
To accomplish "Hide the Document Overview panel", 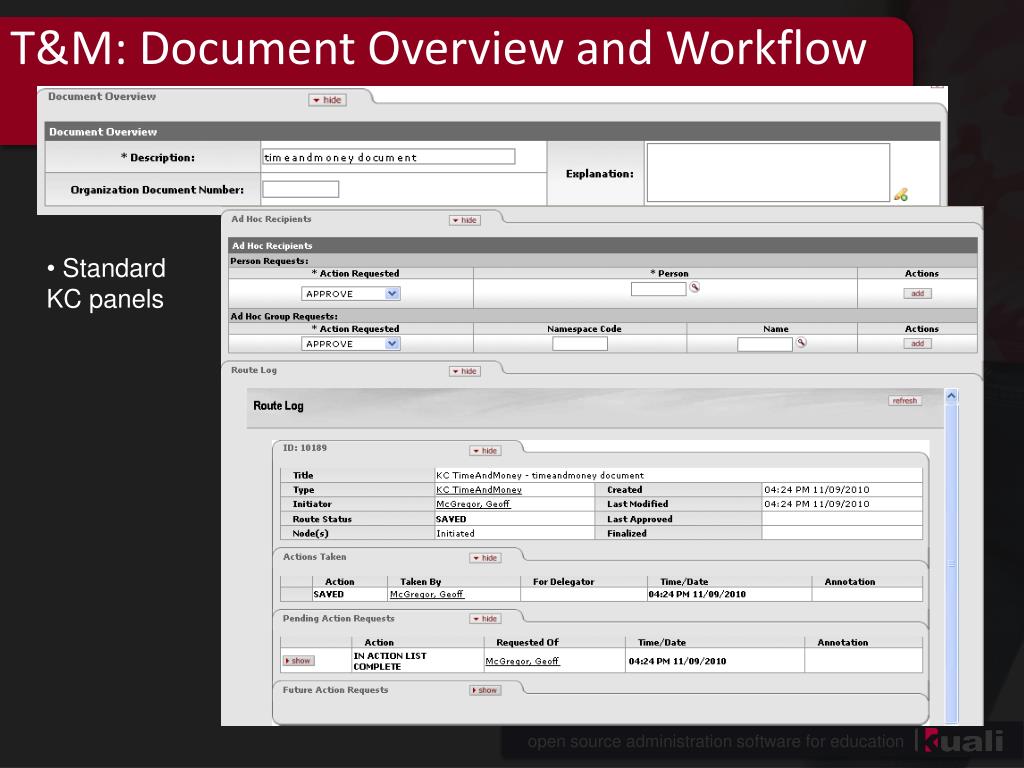I will click(327, 100).
